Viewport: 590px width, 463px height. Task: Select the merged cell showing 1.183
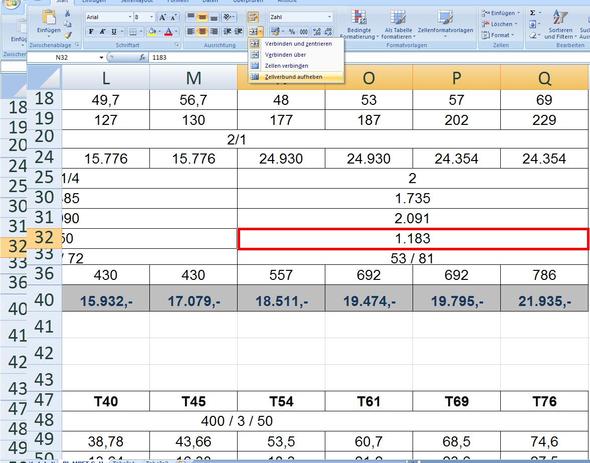[413, 239]
